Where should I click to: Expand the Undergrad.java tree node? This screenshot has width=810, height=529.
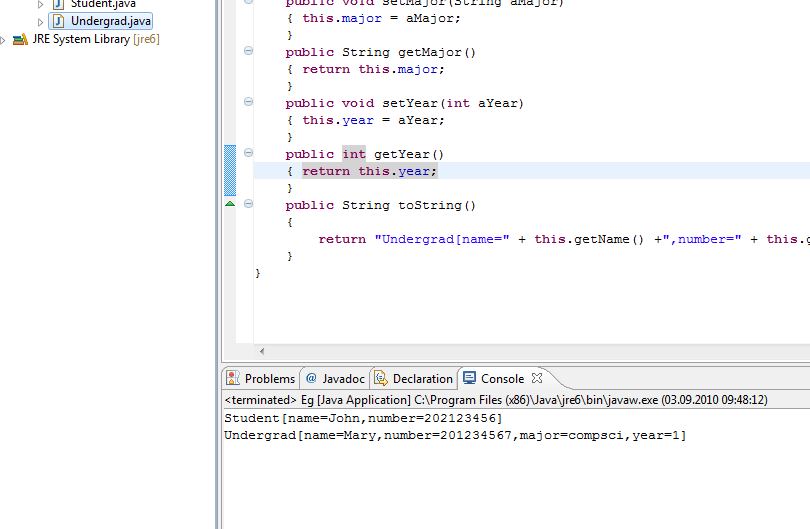tap(40, 22)
